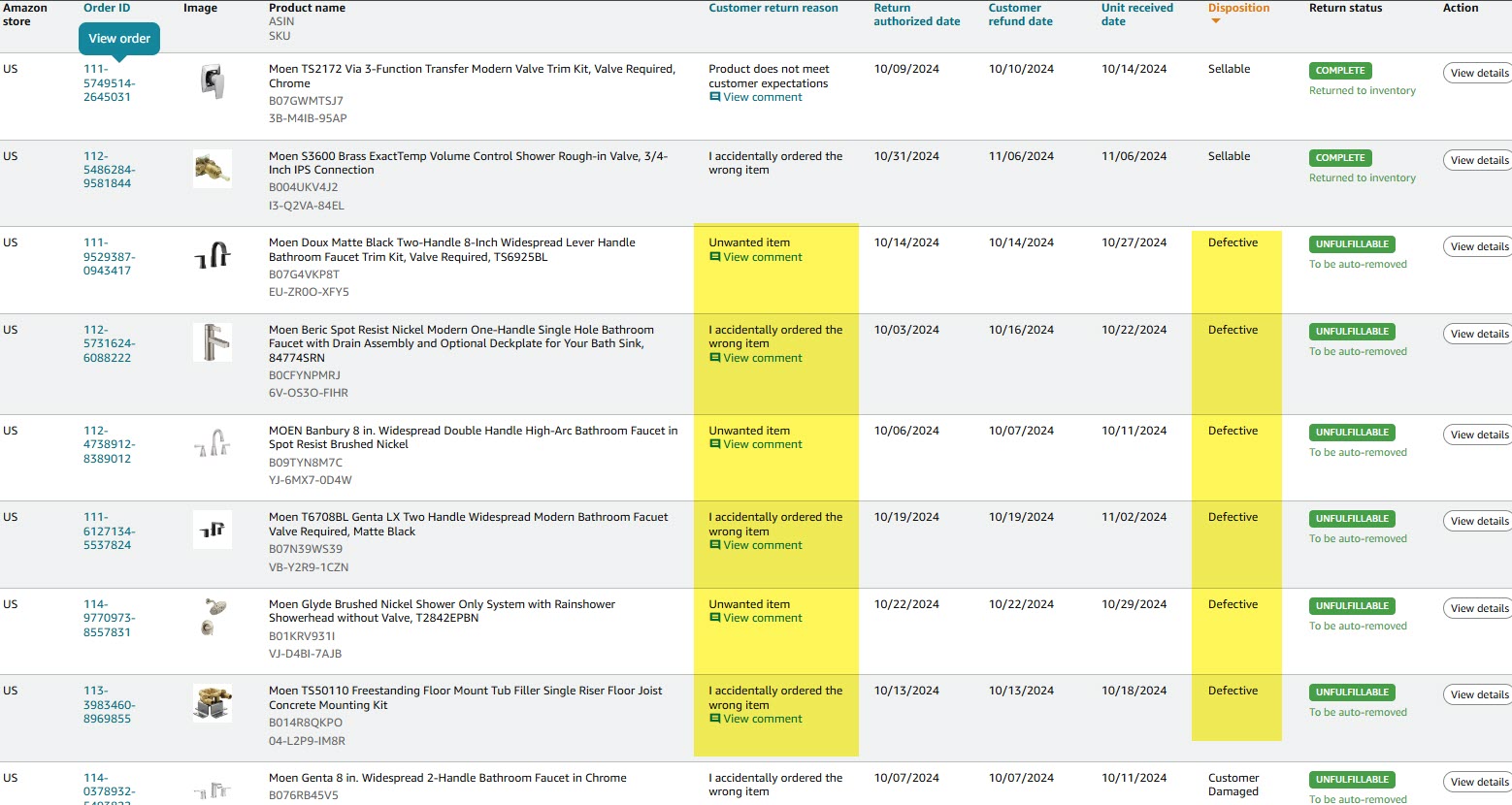This screenshot has height=805, width=1512.
Task: View details for Moen Doux faucet trim
Action: click(x=1478, y=246)
